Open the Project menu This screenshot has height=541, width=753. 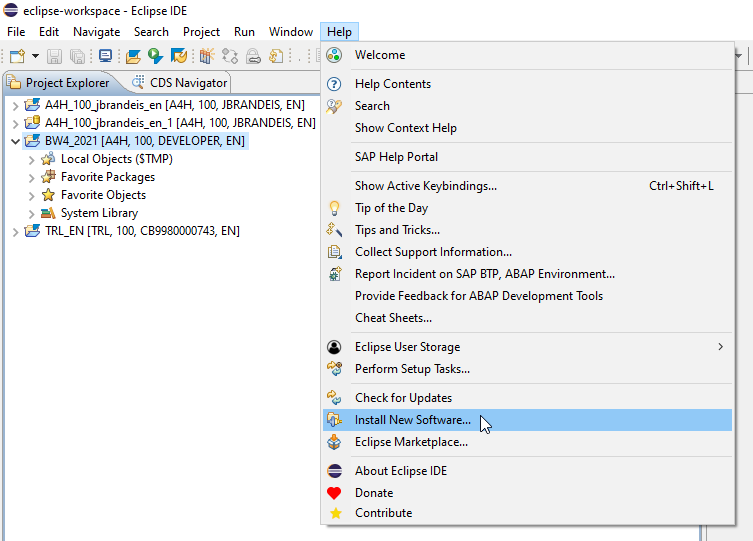[201, 32]
